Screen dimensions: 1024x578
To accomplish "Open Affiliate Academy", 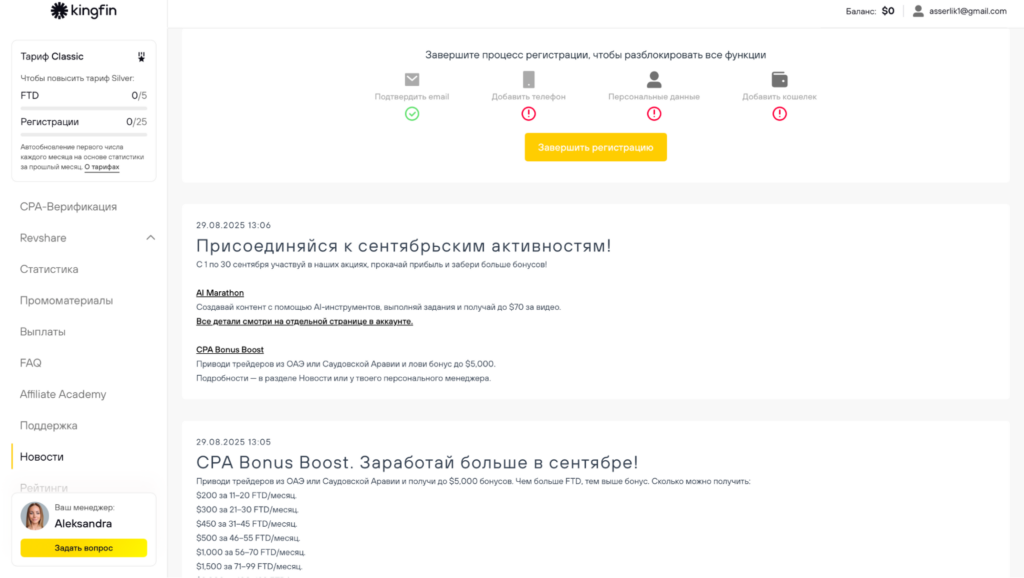I will click(x=63, y=394).
